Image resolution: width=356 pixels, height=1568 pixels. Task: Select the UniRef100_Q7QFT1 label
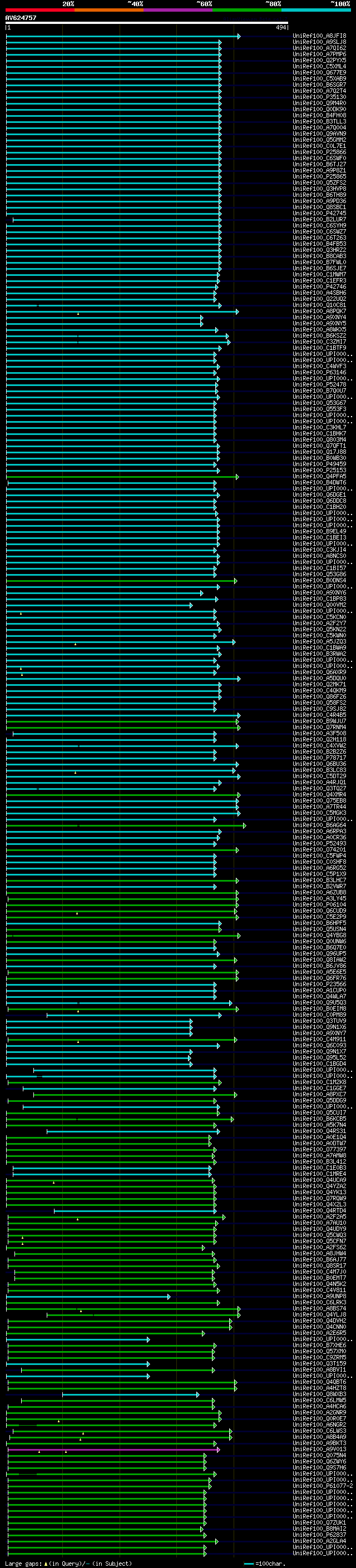319,446
